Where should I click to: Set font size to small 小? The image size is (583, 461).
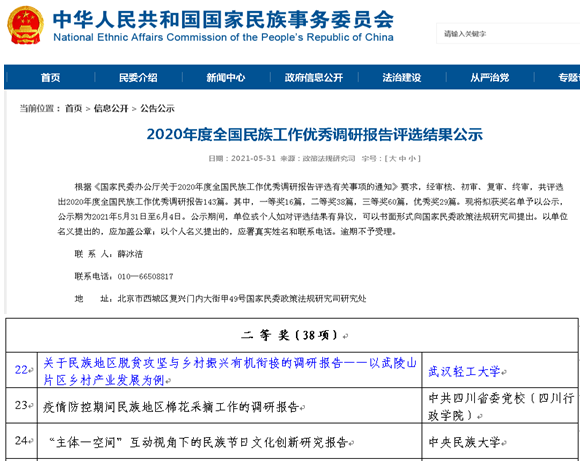(412, 159)
